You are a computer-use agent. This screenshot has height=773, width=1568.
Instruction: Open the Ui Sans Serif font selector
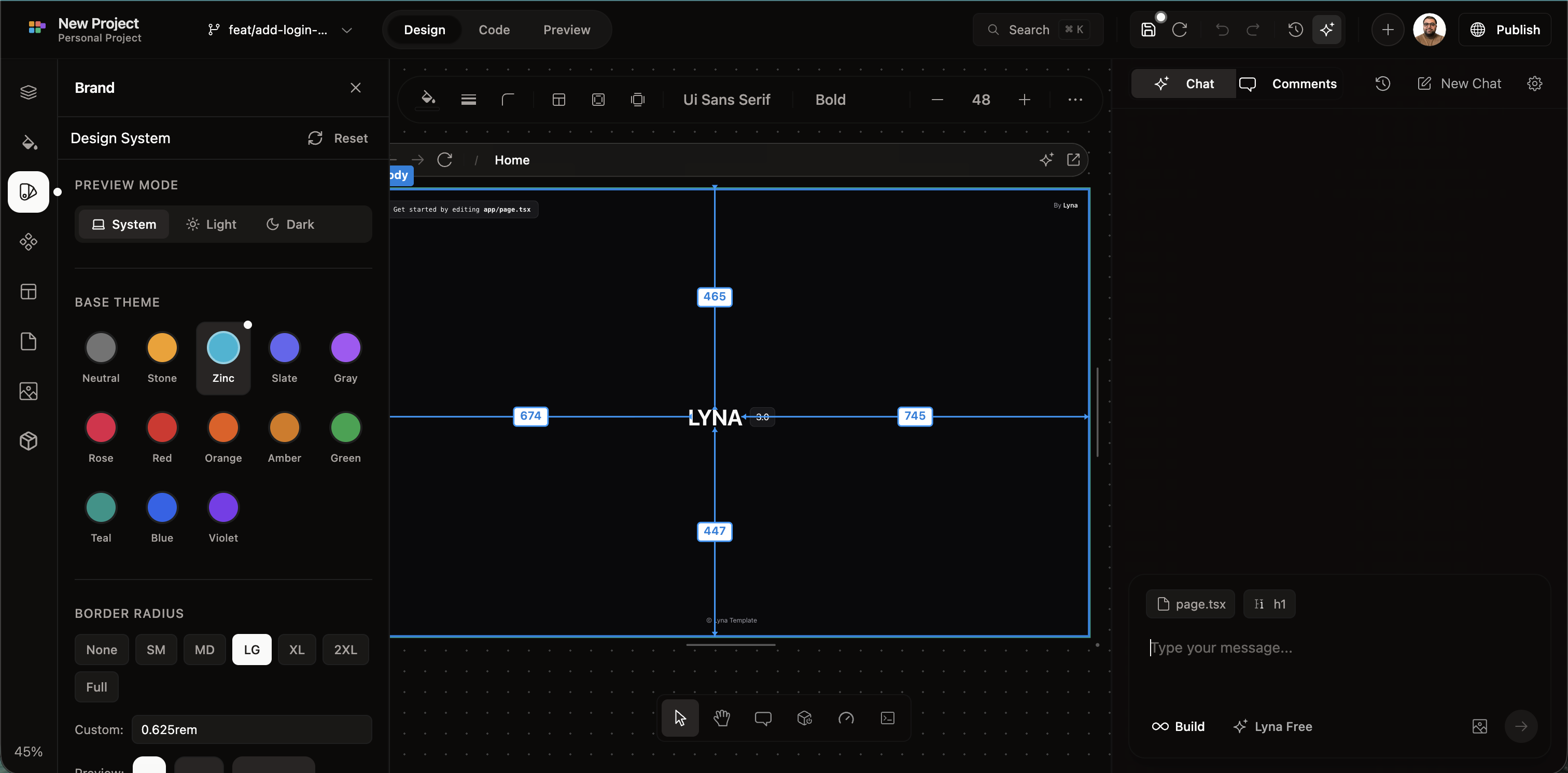727,99
